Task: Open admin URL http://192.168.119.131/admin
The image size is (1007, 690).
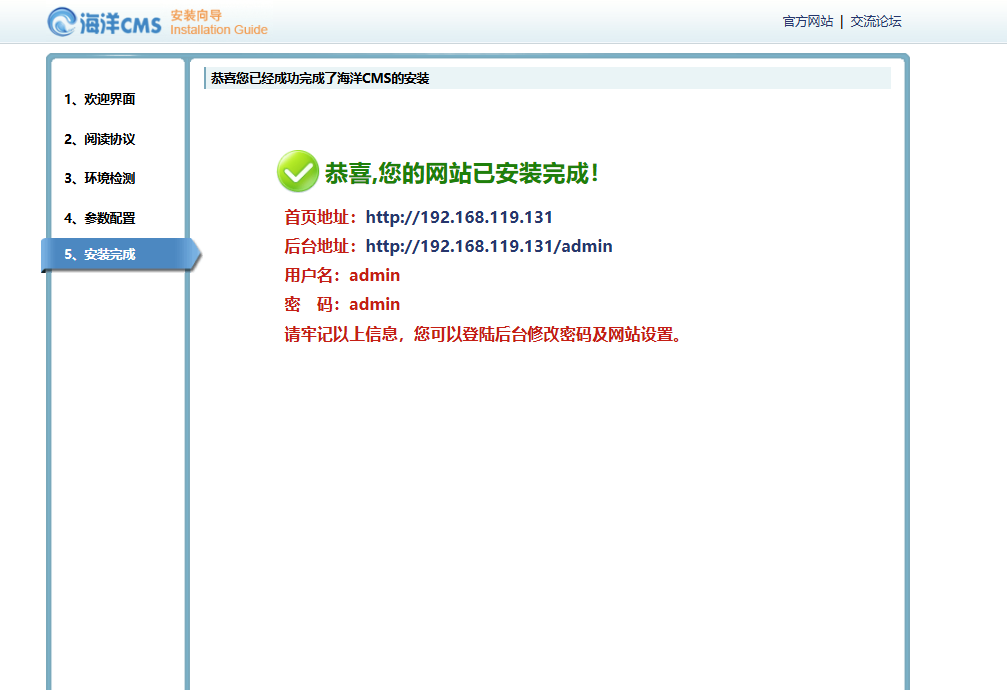Action: 489,246
